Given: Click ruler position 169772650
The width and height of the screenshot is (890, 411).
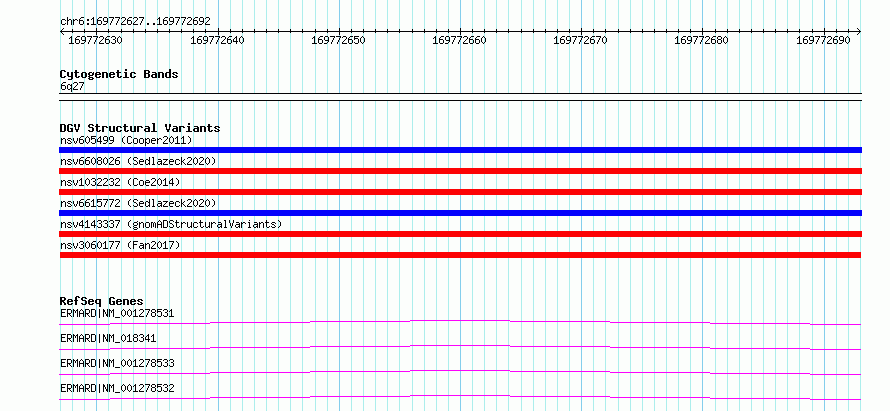Looking at the screenshot, I should click(338, 40).
